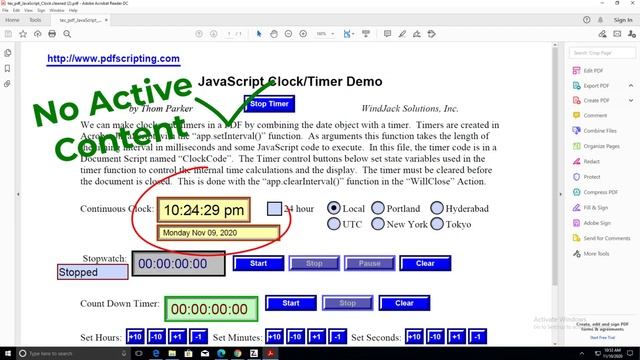Clear the Count Down Timer
Viewport: 640px width, 360px height.
404,303
